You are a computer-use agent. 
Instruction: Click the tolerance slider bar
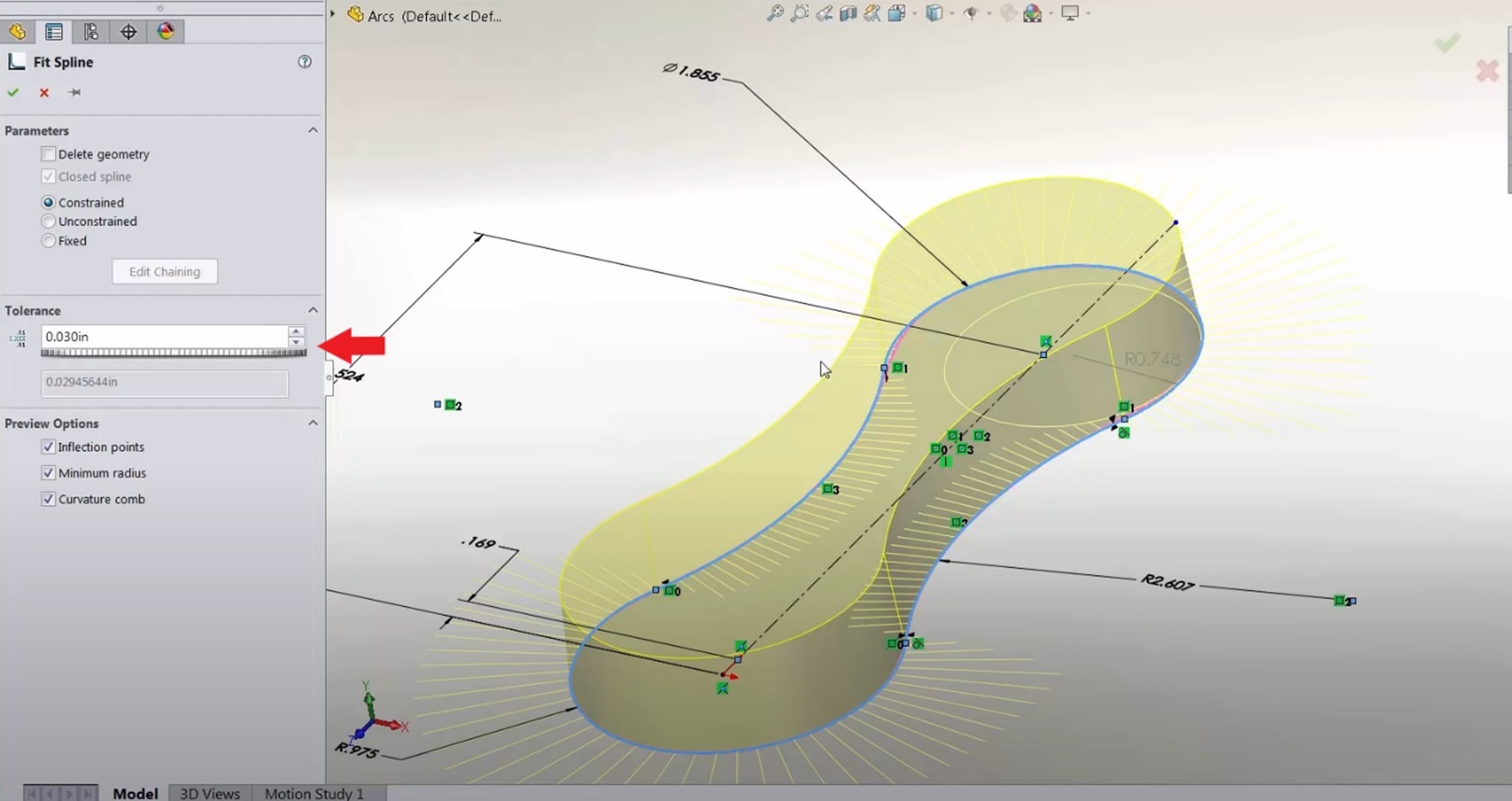(174, 353)
